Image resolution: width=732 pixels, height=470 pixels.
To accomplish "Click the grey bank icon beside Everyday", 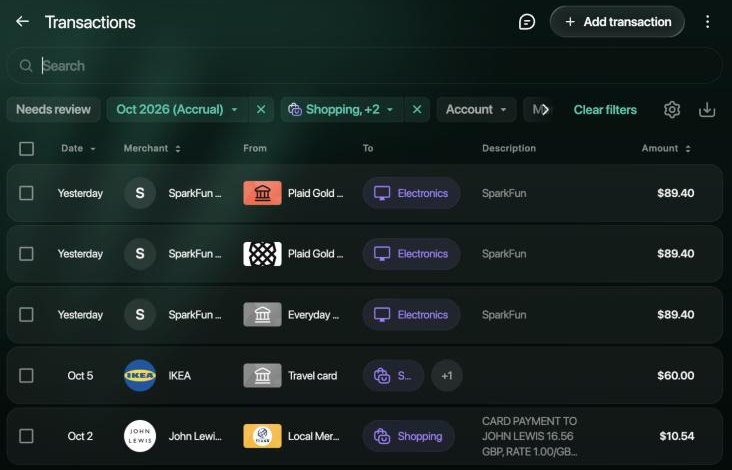I will point(262,314).
